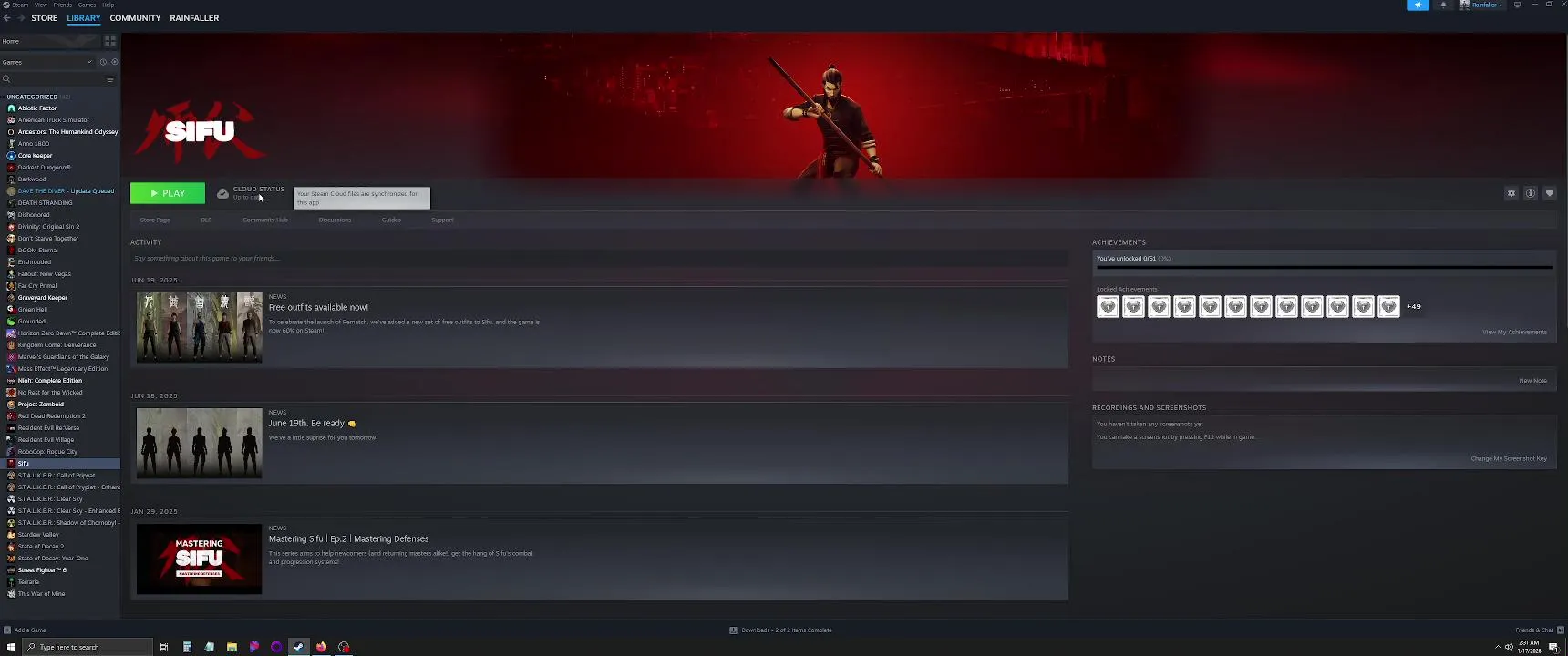Open the Help menu
This screenshot has width=1568, height=656.
click(108, 5)
